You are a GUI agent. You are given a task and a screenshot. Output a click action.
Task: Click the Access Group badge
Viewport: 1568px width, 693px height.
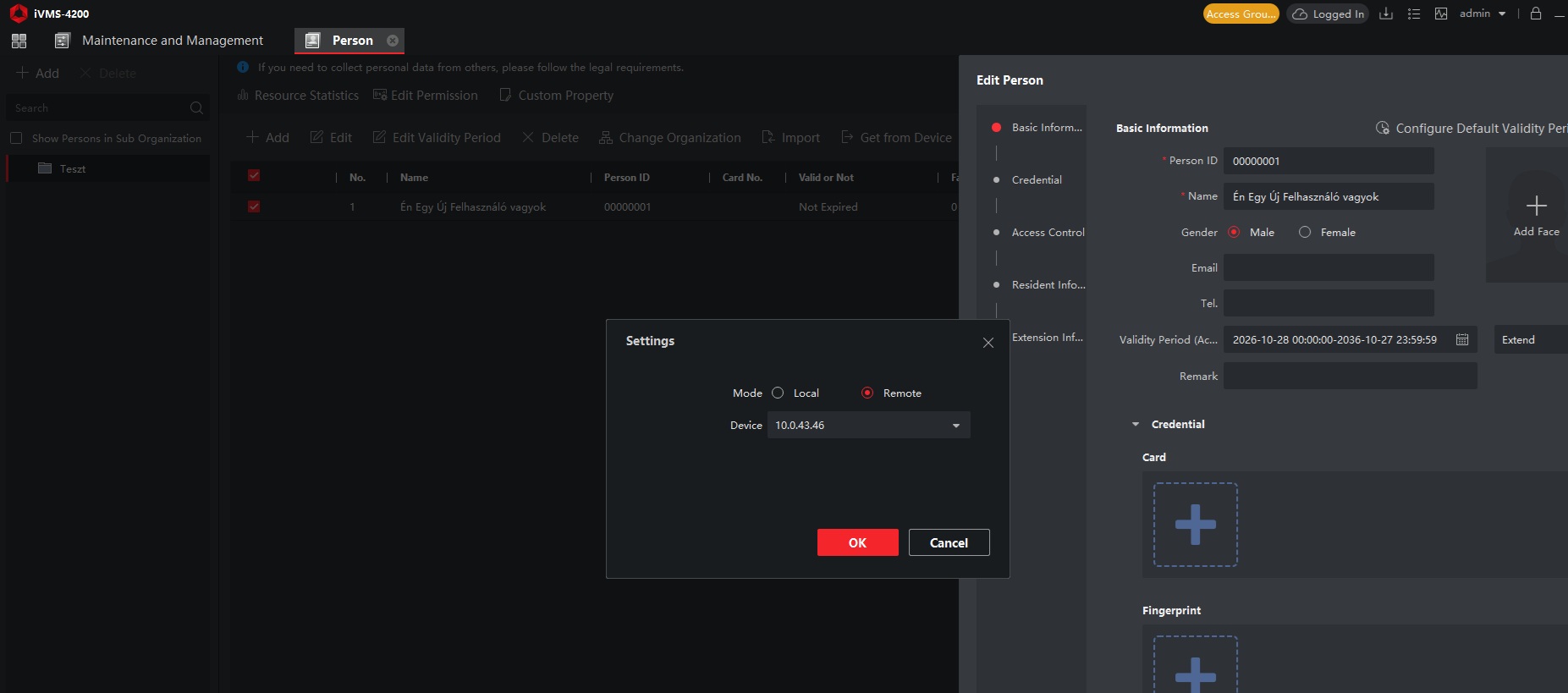pos(1241,14)
